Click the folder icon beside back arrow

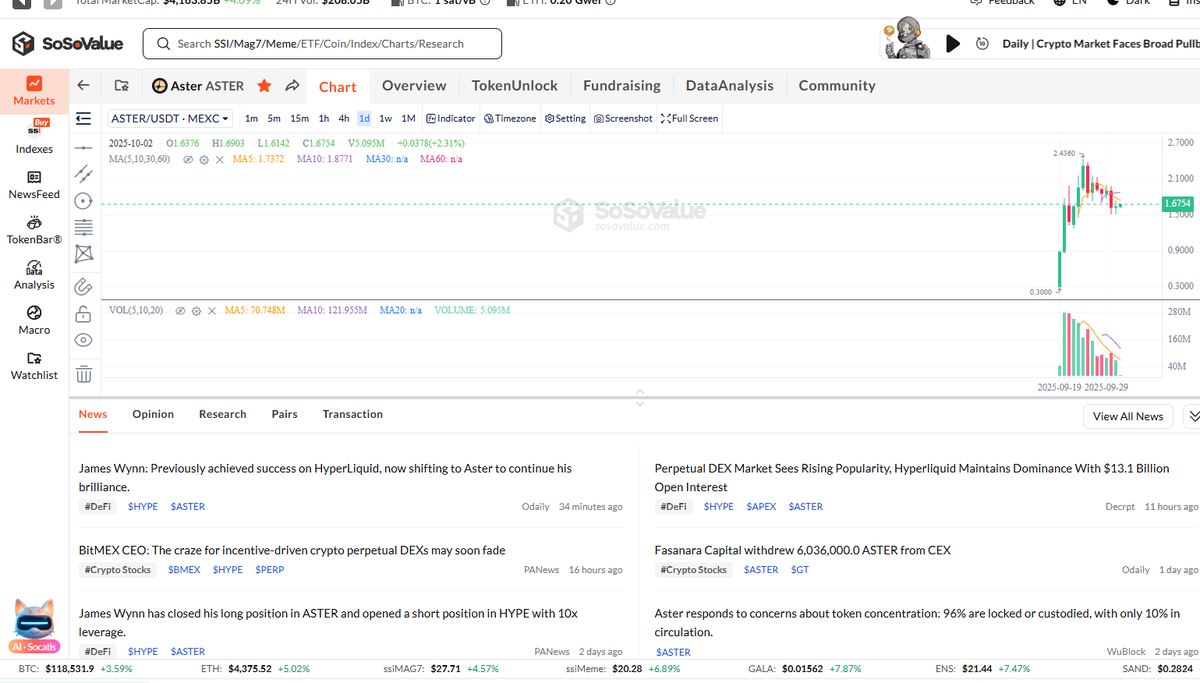pyautogui.click(x=121, y=86)
